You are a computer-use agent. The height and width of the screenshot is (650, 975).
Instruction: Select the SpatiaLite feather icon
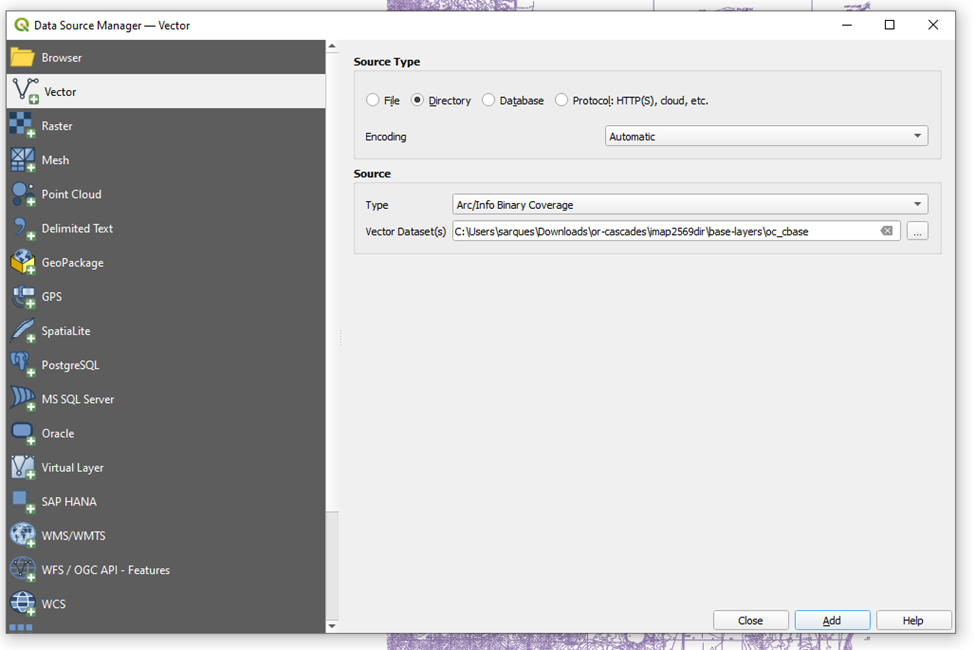[22, 331]
